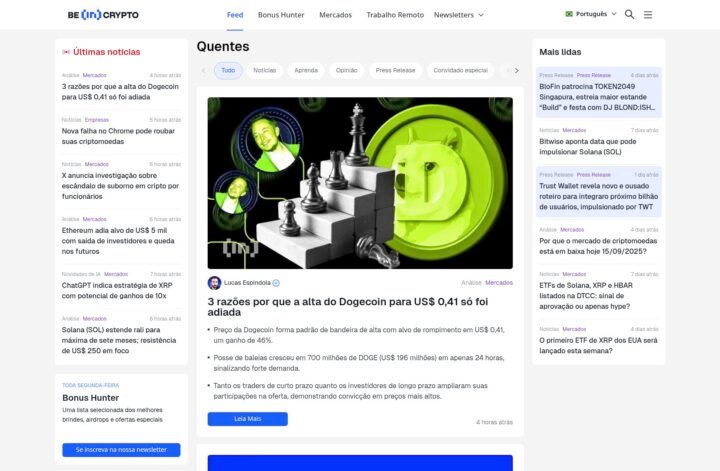Select the Tudo filter chip
The image size is (720, 471).
click(228, 70)
